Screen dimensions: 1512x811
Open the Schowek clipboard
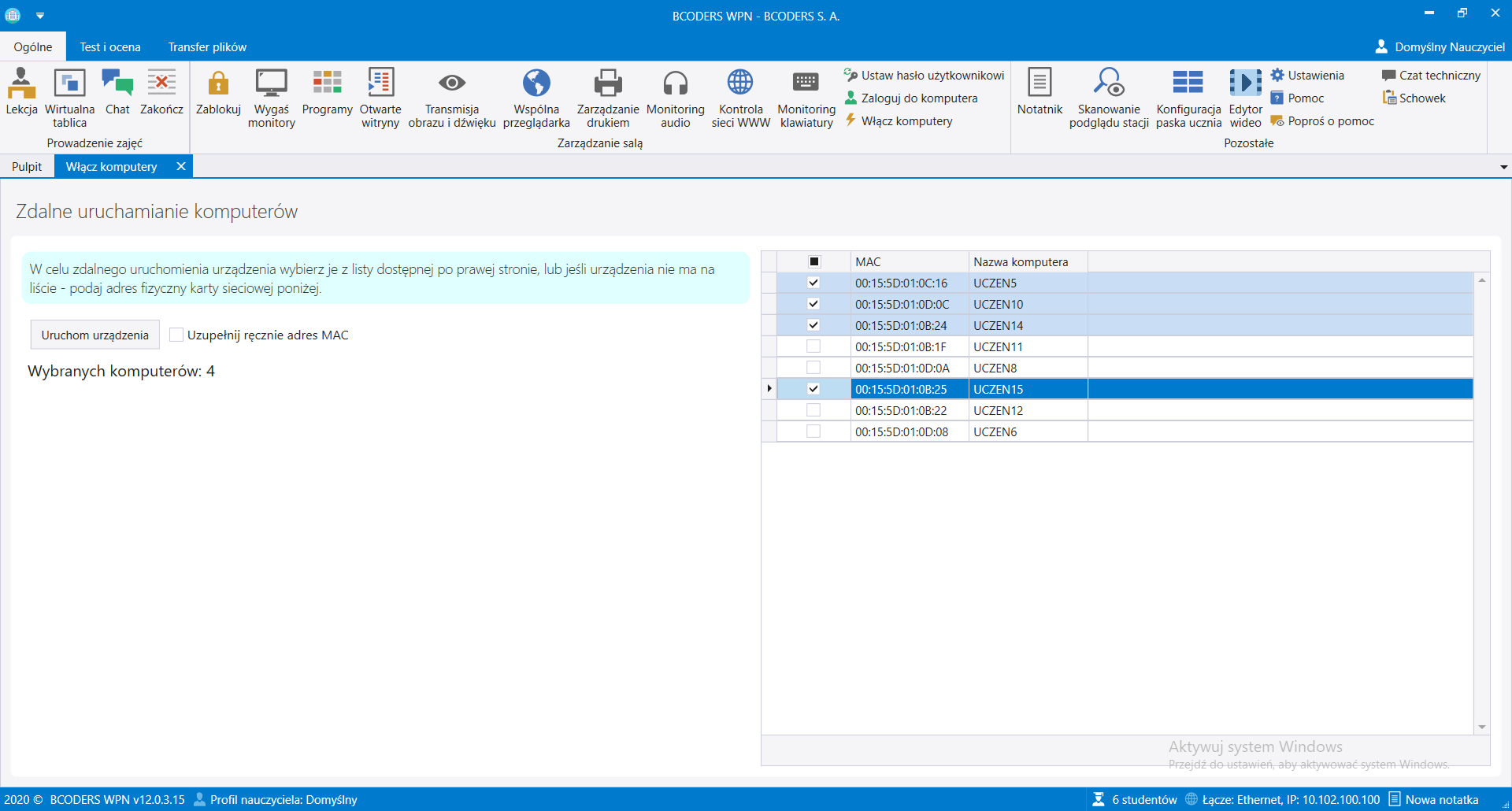click(1414, 98)
